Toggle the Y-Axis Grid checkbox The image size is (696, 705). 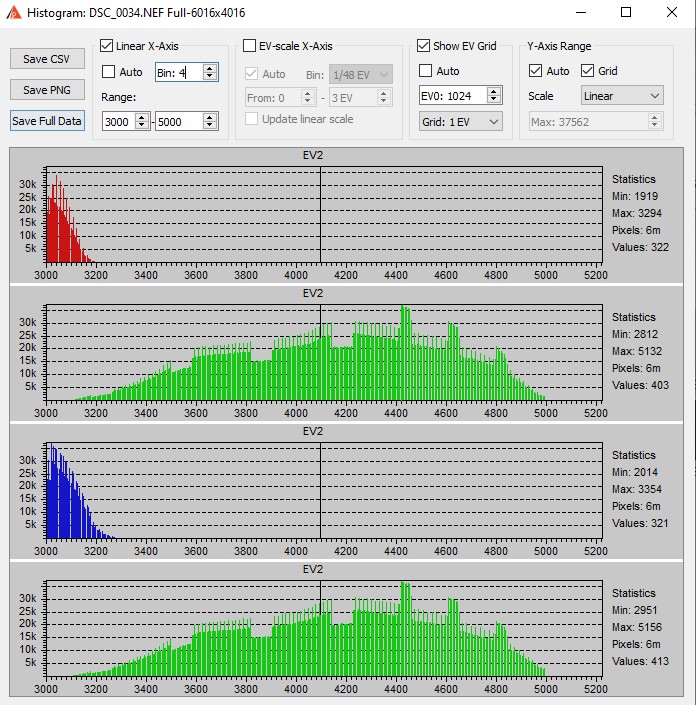[x=587, y=71]
